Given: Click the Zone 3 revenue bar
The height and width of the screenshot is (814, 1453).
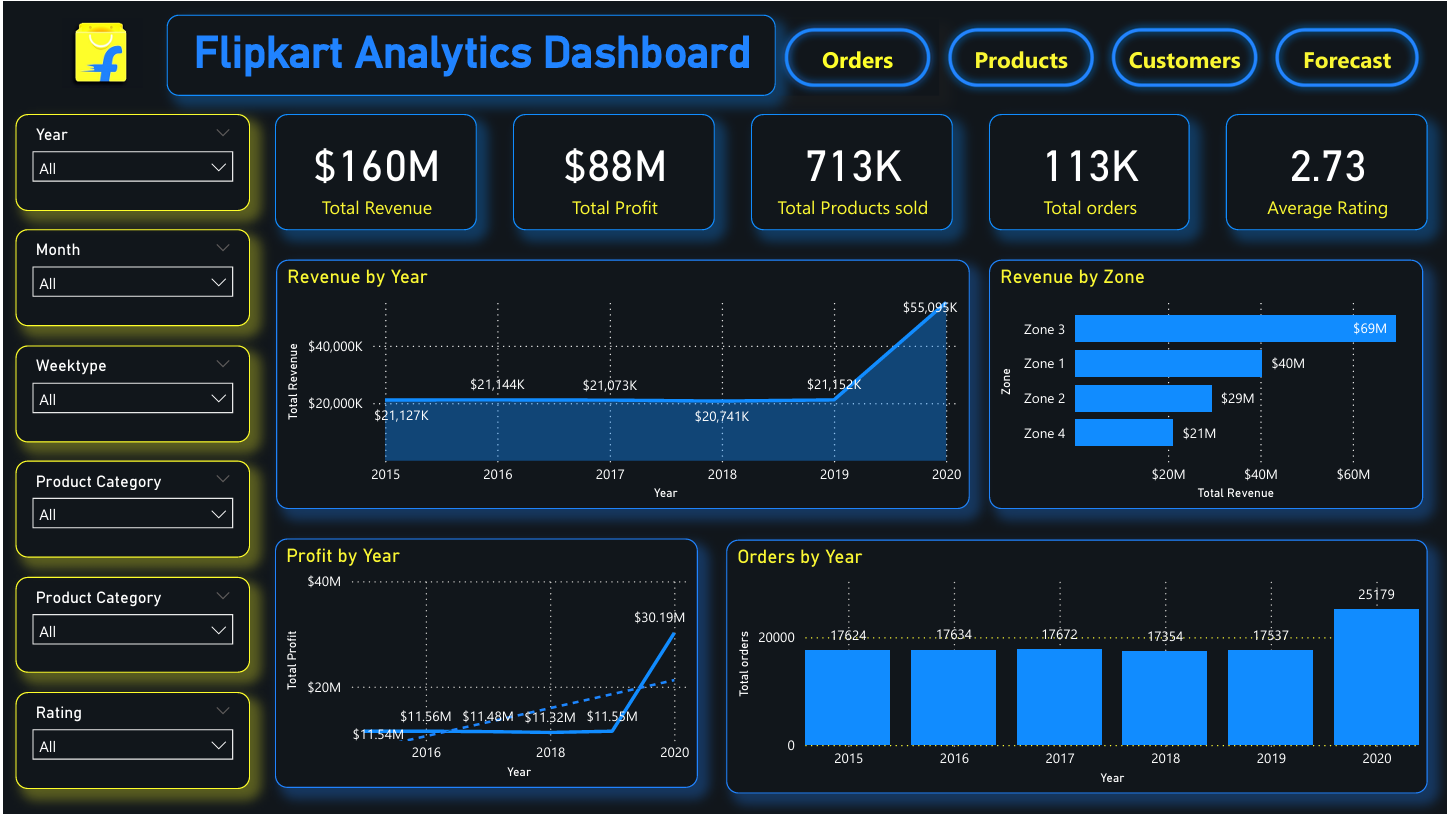Looking at the screenshot, I should point(1235,328).
